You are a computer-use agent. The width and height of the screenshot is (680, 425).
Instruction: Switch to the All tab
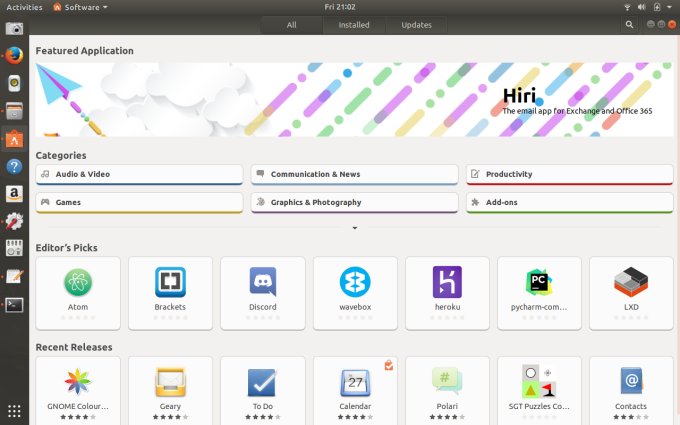[x=291, y=25]
